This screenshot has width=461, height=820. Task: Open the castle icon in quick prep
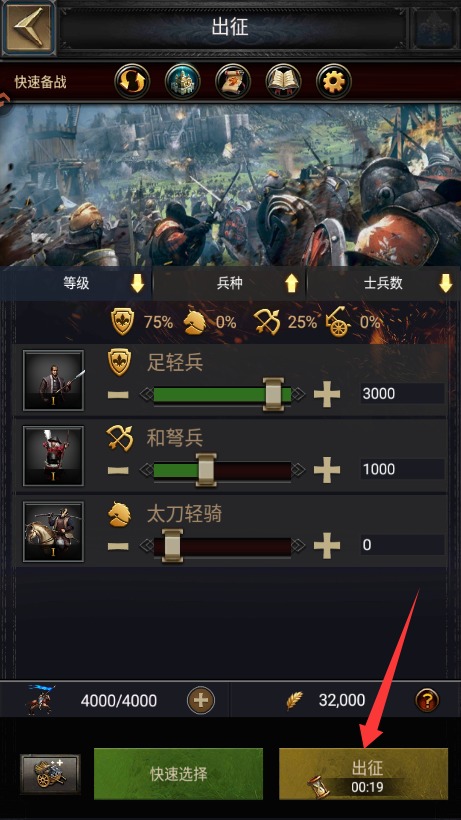(183, 82)
